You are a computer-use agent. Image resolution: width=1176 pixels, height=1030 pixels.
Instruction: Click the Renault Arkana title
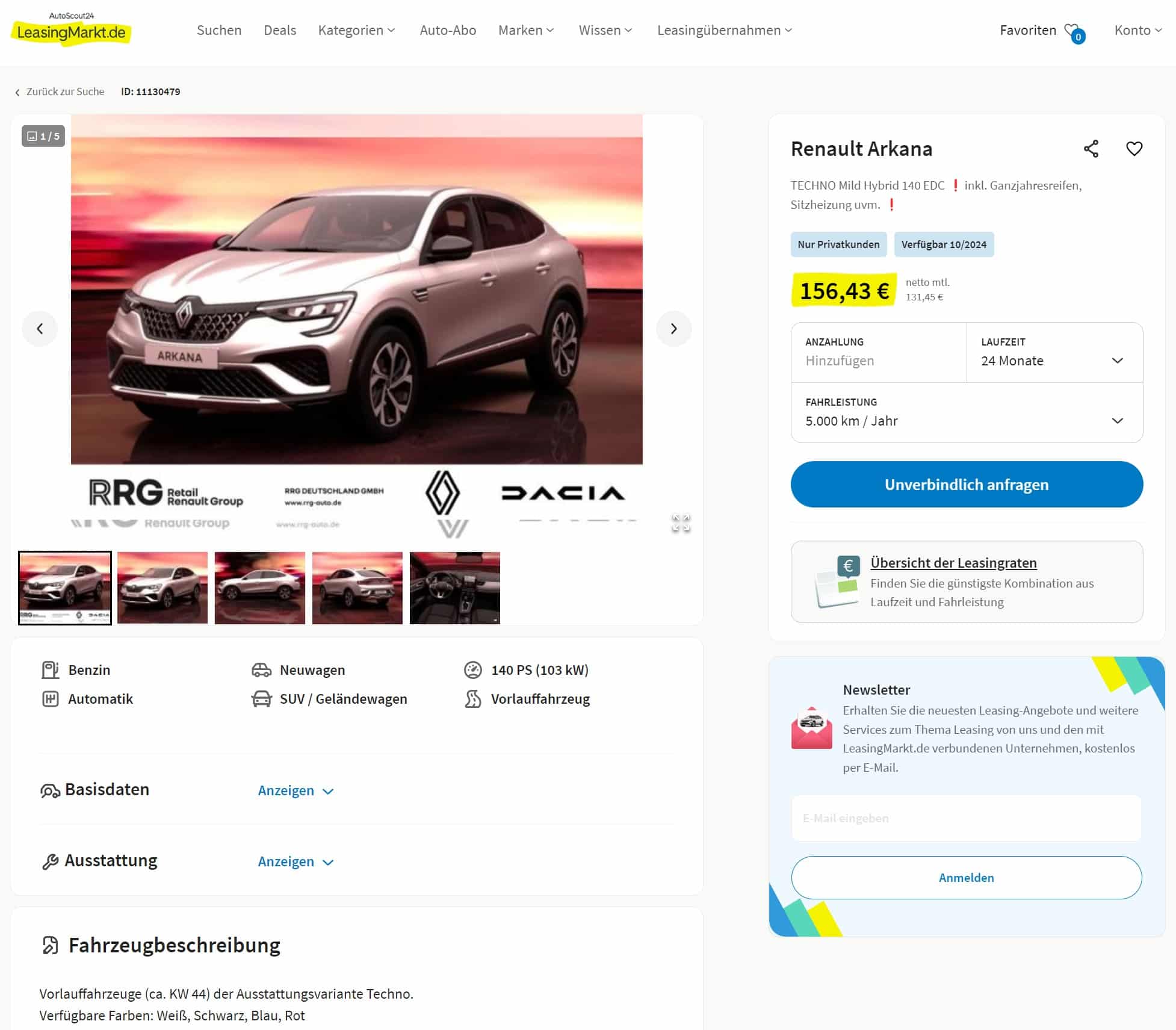861,149
